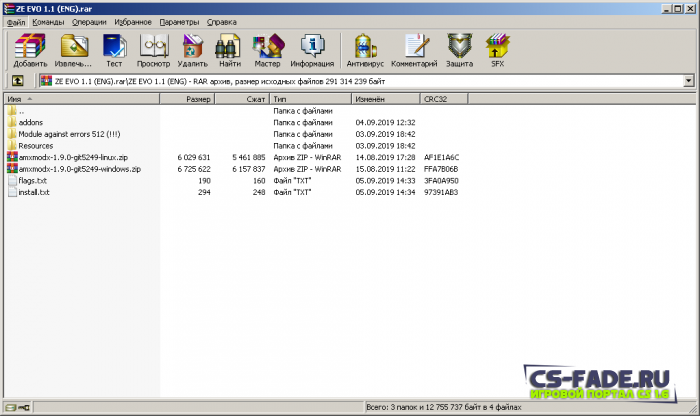This screenshot has width=700, height=416.
Task: Open the Справка menu
Action: [222, 22]
